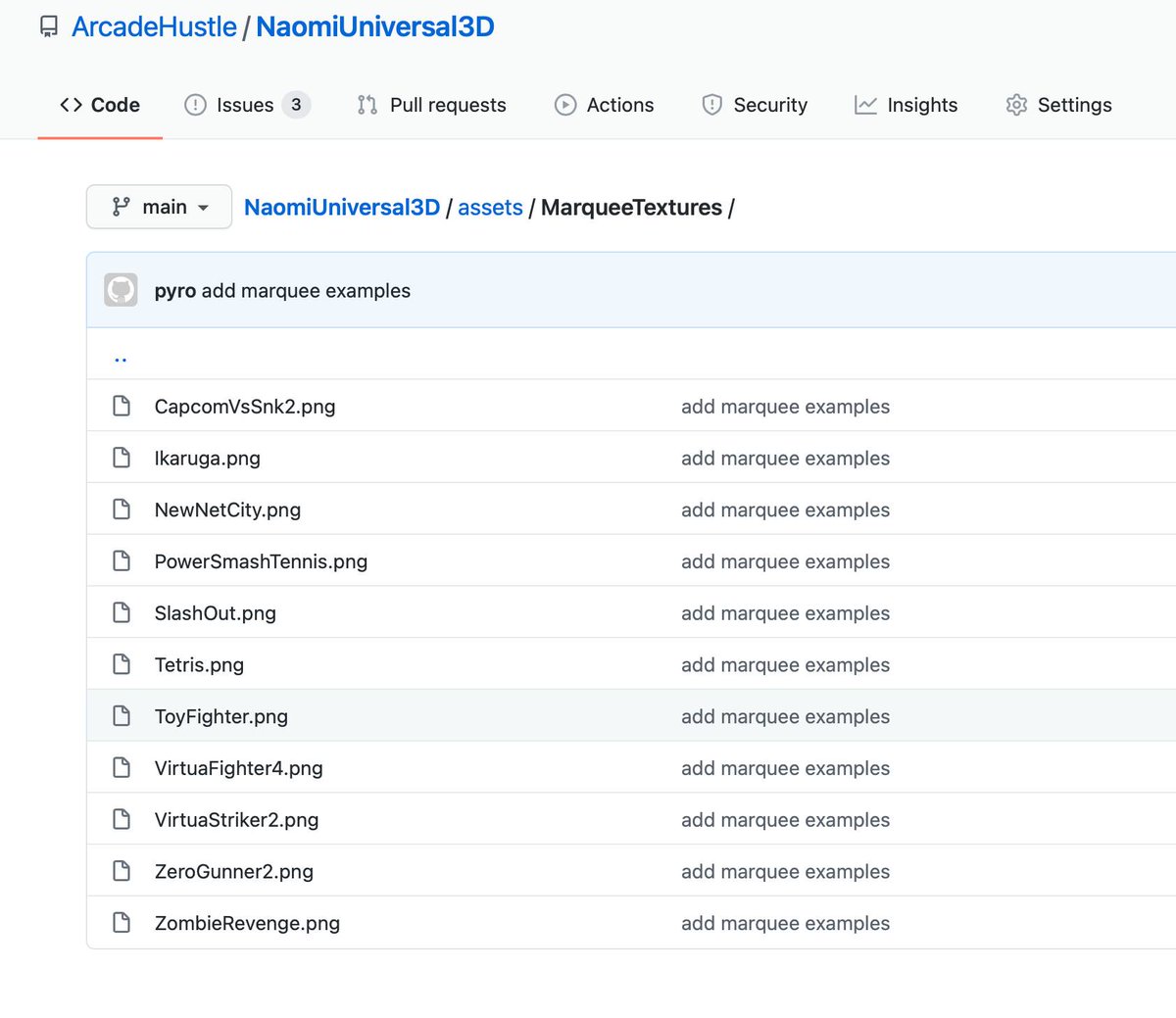This screenshot has height=1018, width=1176.
Task: Navigate to NaomiUniversal3D root in breadcrumb
Action: click(342, 208)
